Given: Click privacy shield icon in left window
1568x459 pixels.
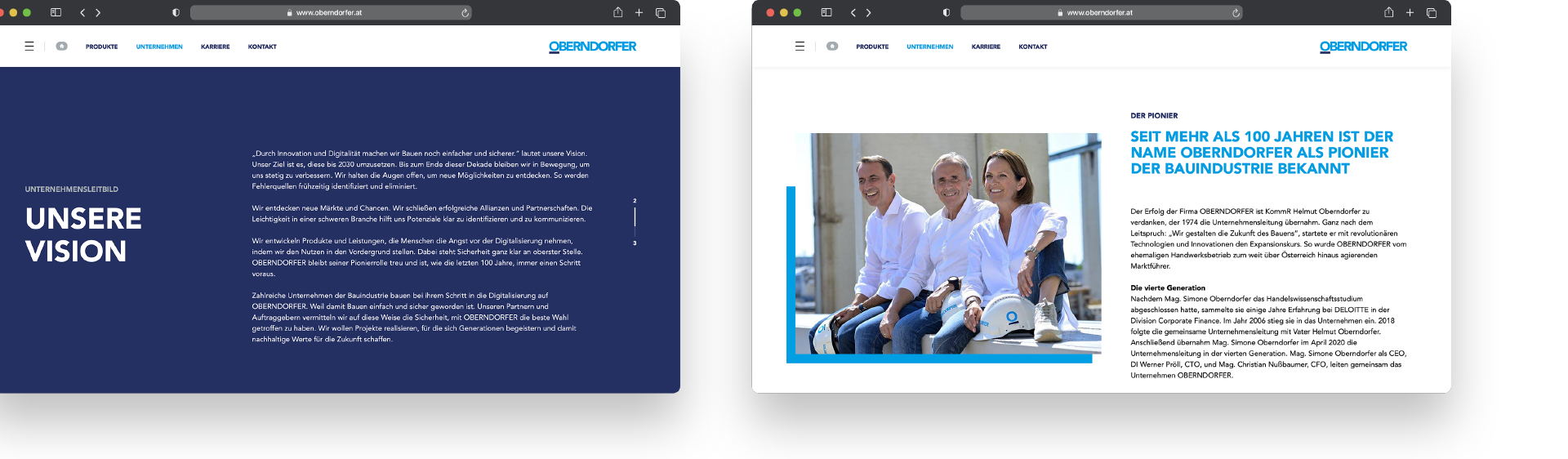Looking at the screenshot, I should (x=176, y=12).
